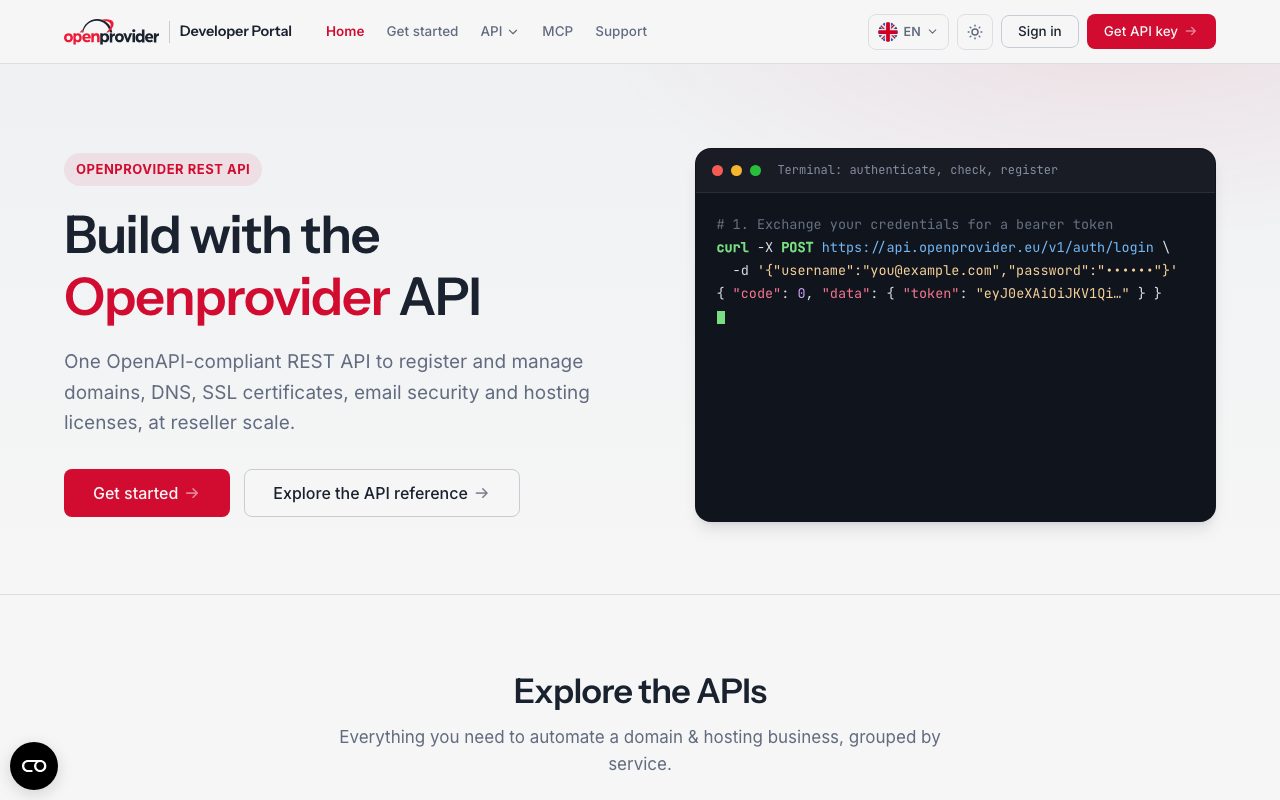1280x800 pixels.
Task: Open the Get started nav link
Action: 422,32
